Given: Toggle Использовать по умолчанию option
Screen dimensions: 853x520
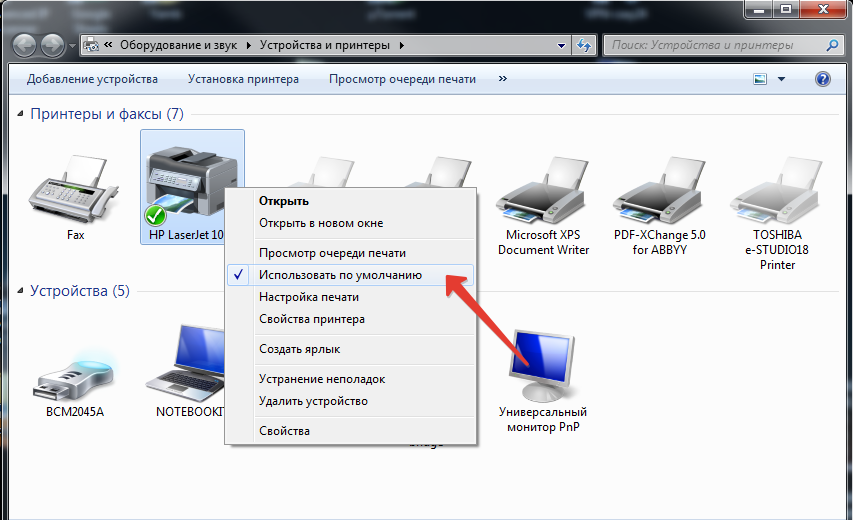Looking at the screenshot, I should pyautogui.click(x=350, y=275).
